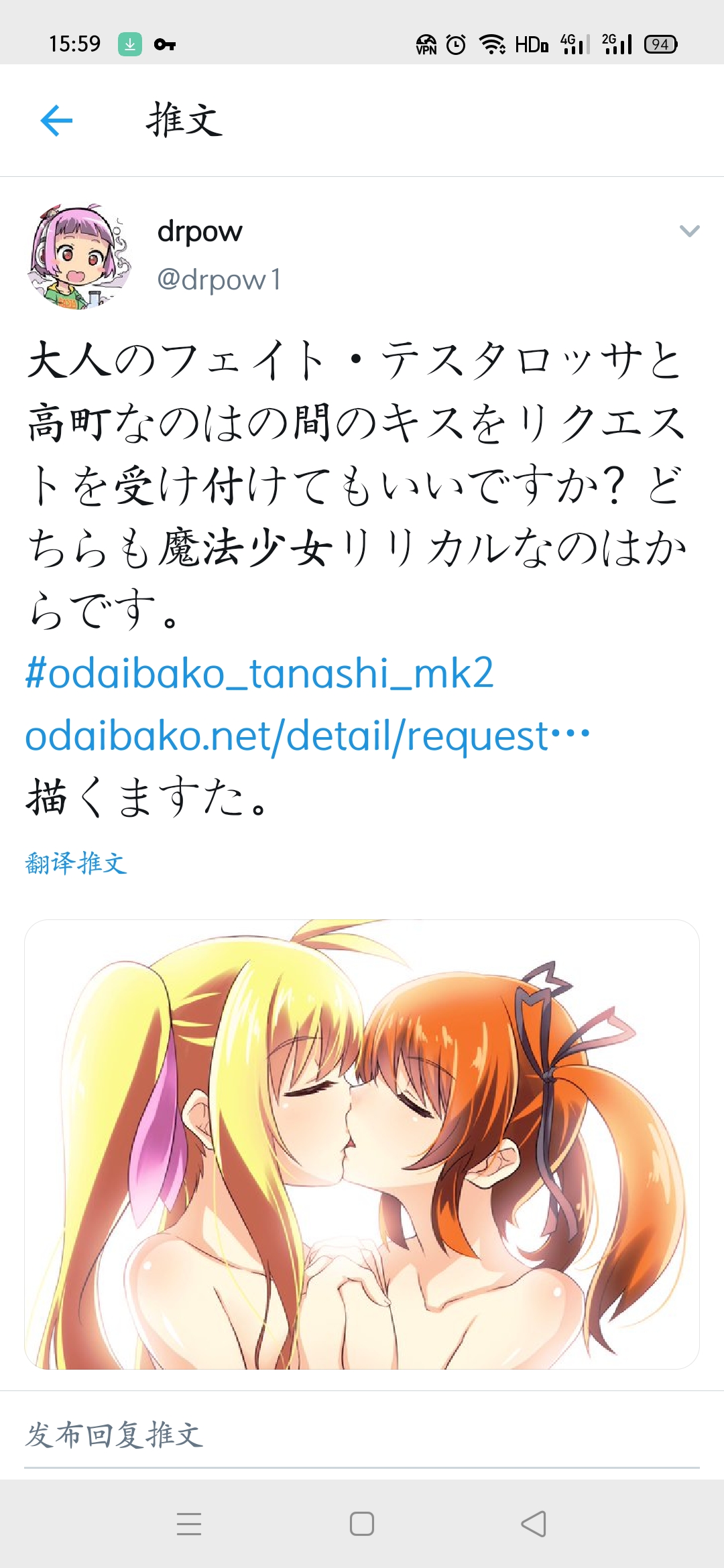Open the #odaibako_tanashi_mk2 hashtag

click(259, 673)
